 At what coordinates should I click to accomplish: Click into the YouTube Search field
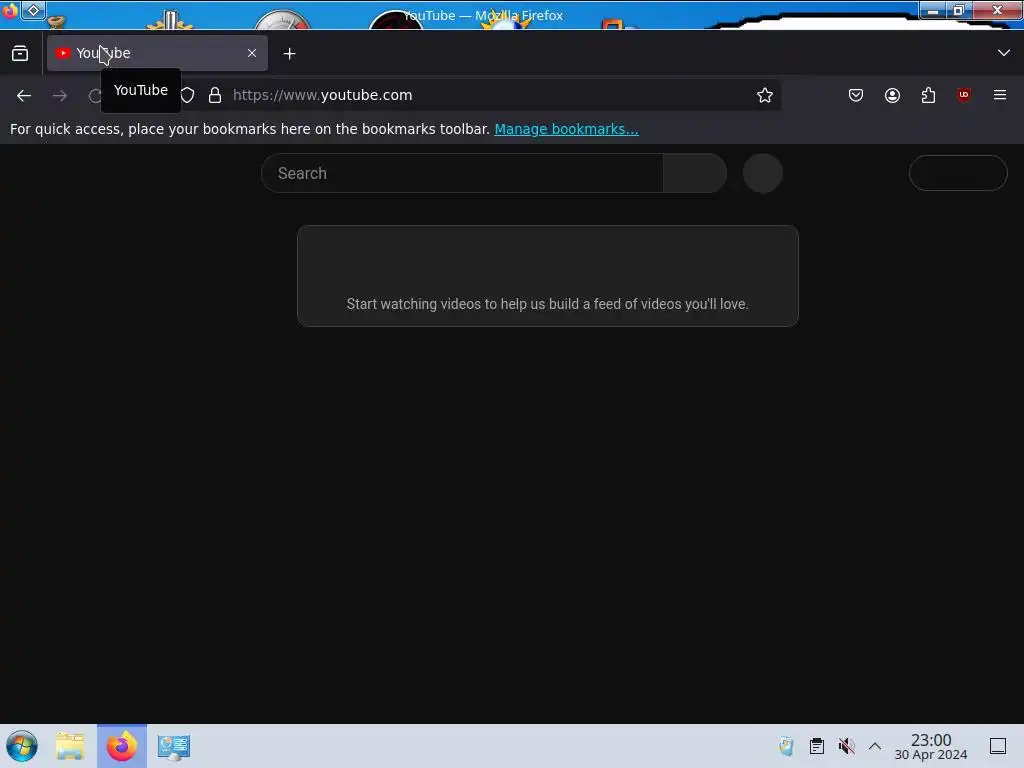(x=462, y=173)
